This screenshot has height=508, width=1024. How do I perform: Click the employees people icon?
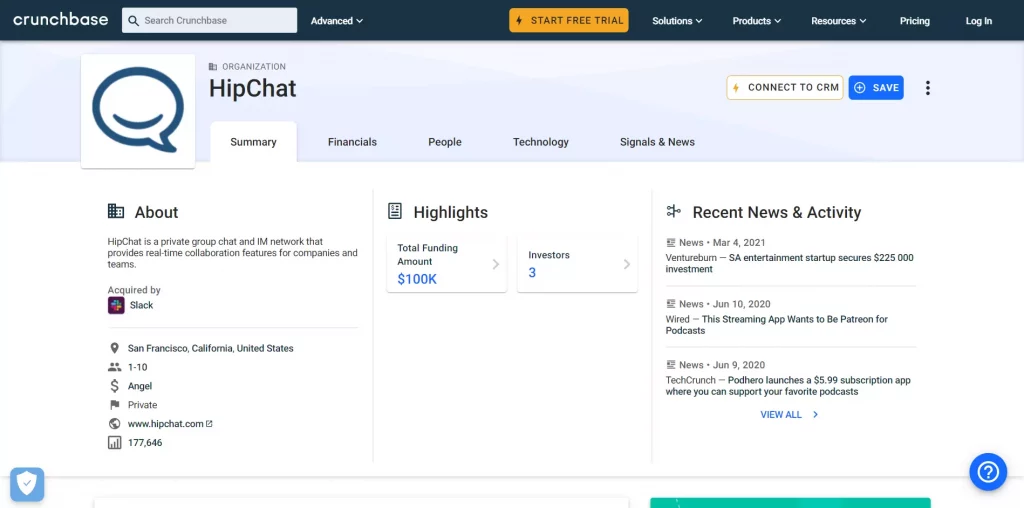[x=114, y=367]
